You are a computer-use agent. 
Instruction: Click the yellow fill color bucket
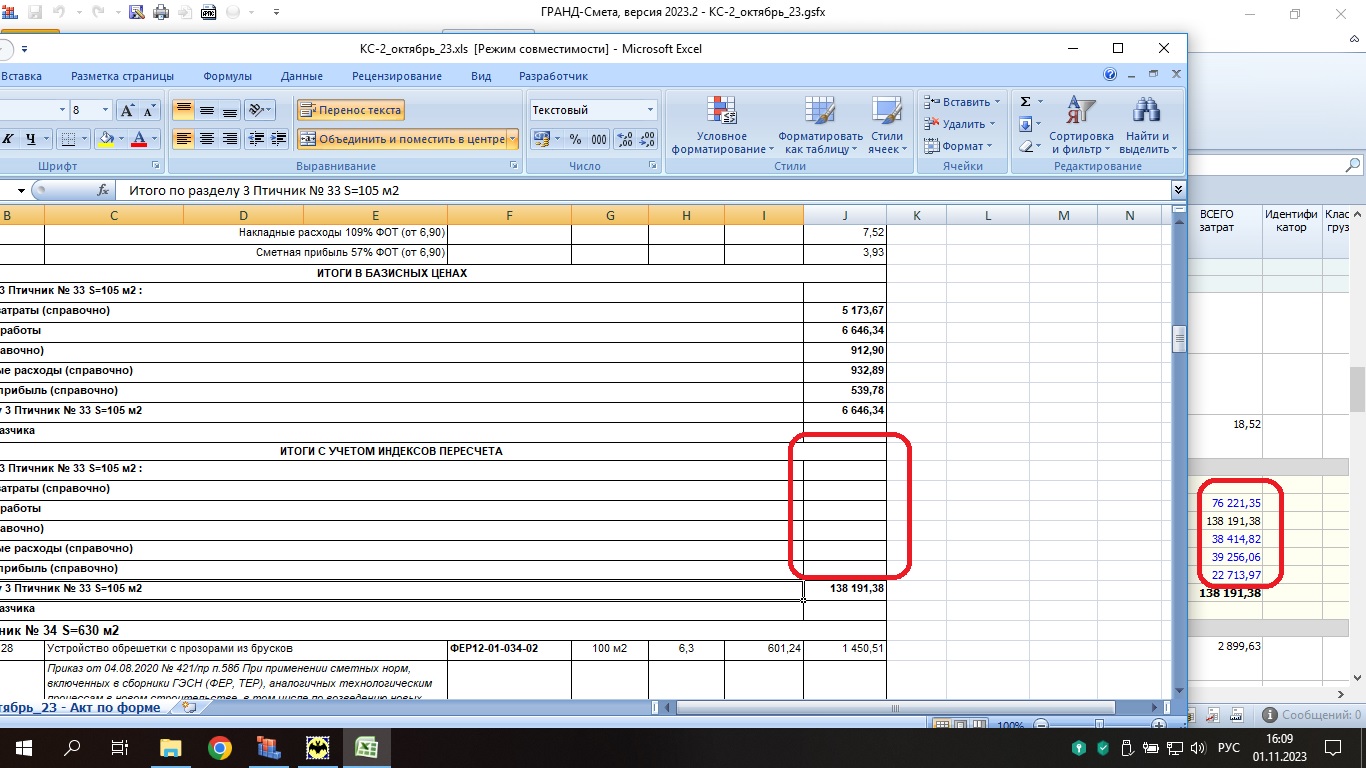pos(105,139)
